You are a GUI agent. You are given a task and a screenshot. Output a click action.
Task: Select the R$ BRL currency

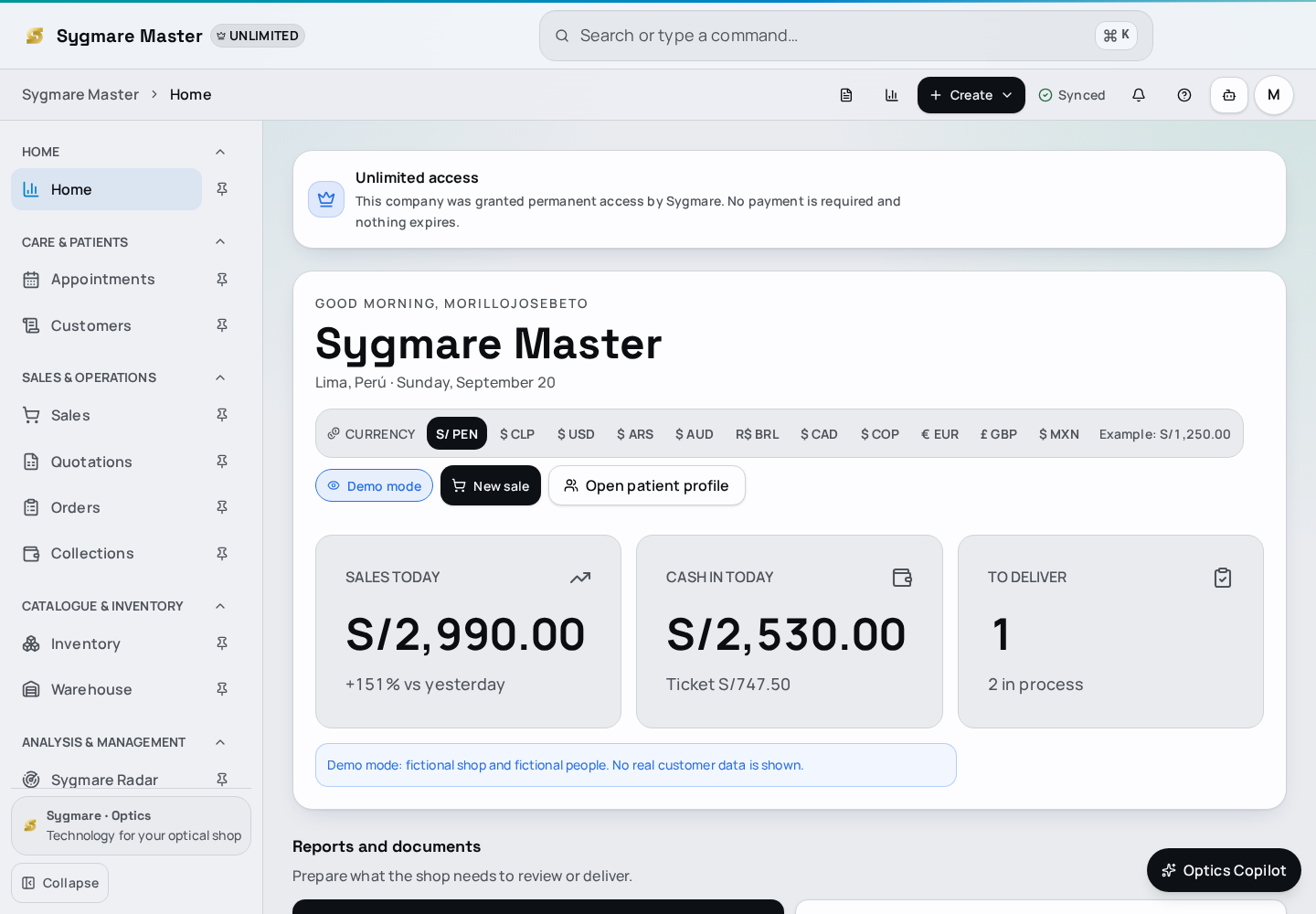click(758, 433)
